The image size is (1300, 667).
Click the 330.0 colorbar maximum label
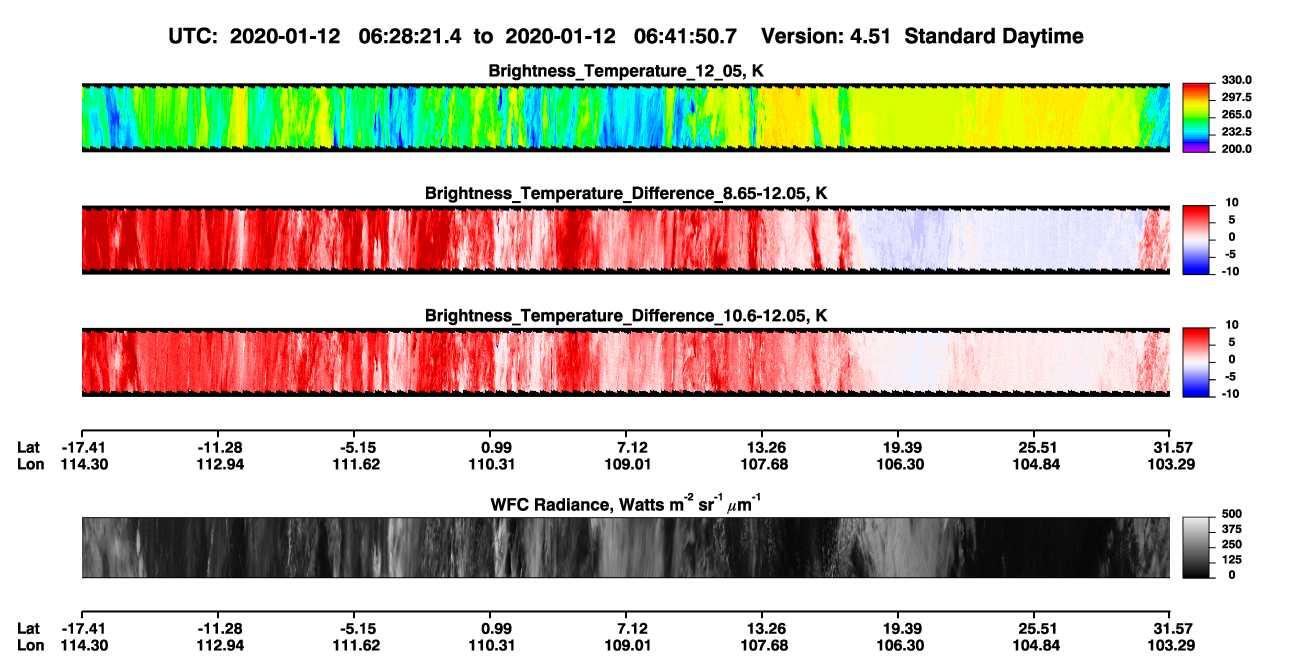click(1235, 80)
